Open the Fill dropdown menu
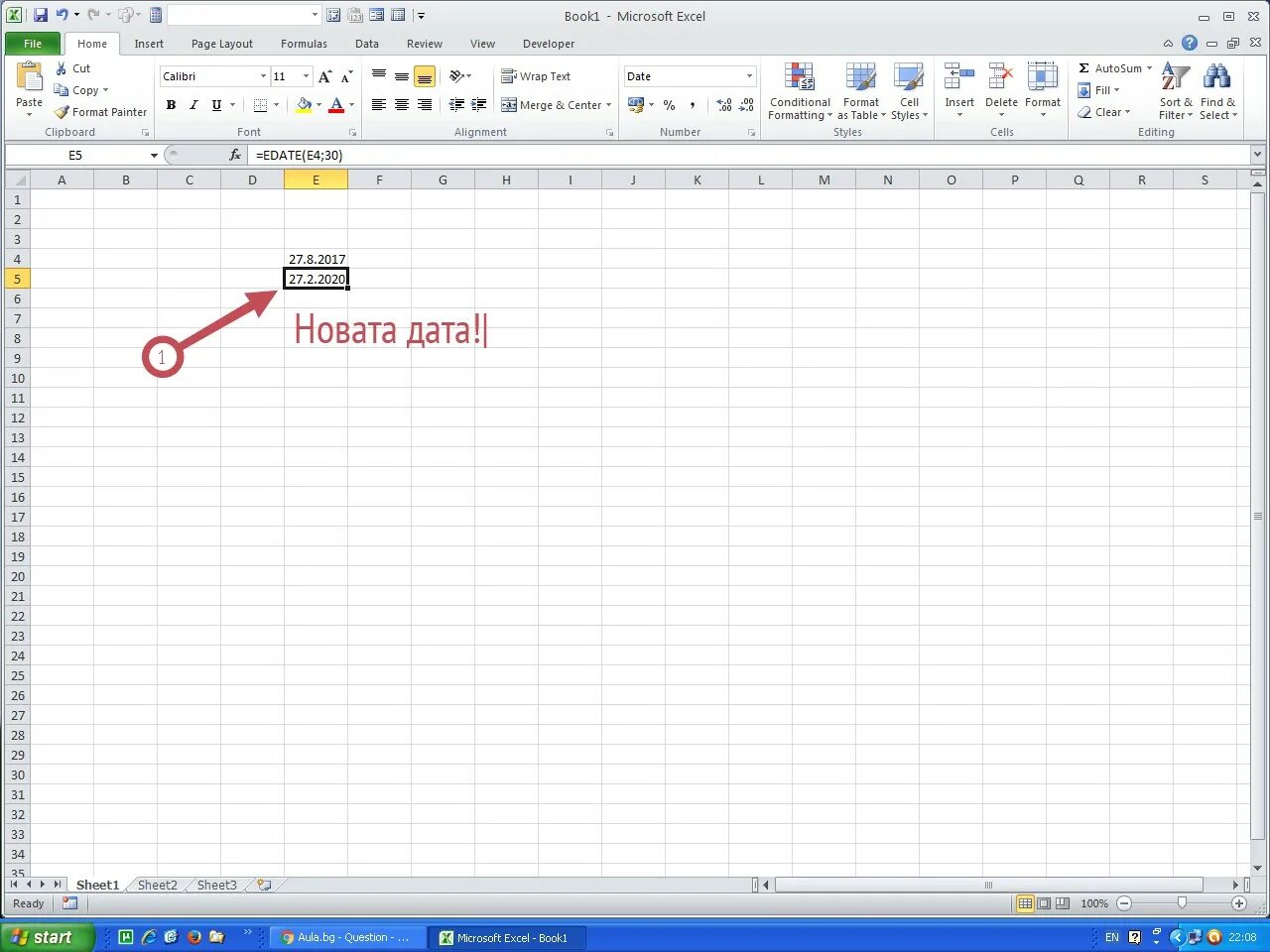Screen dimensions: 1270x952 point(1099,90)
